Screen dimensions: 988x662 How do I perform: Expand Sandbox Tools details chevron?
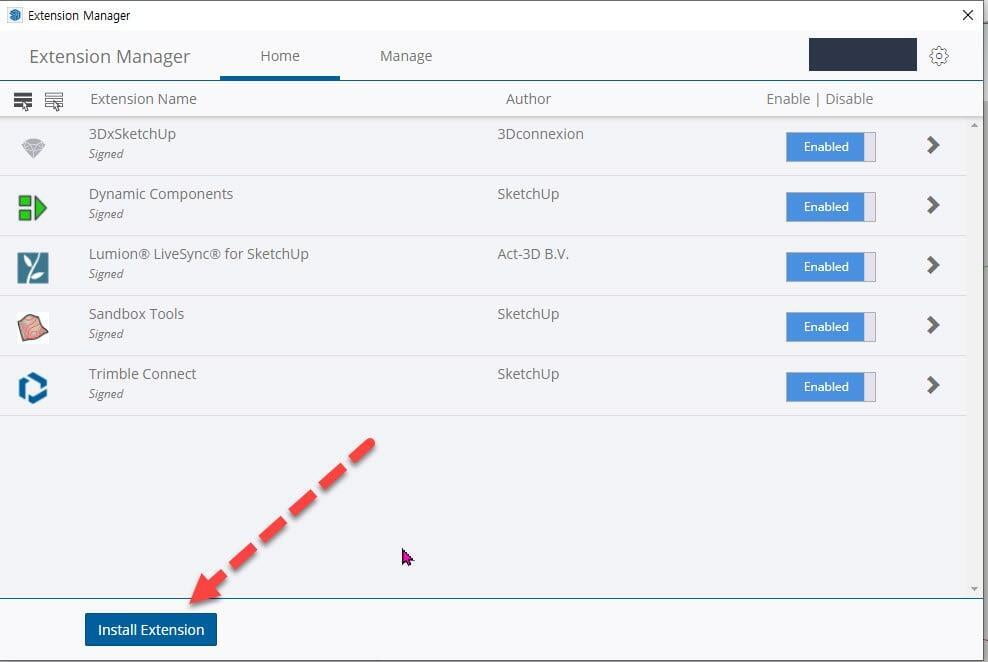(x=933, y=325)
